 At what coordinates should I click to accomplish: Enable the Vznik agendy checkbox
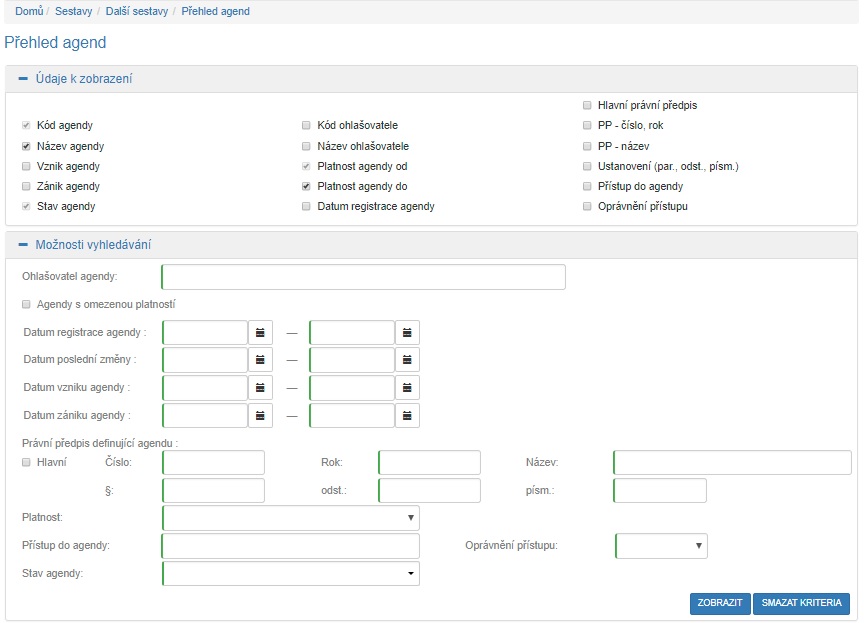26,166
